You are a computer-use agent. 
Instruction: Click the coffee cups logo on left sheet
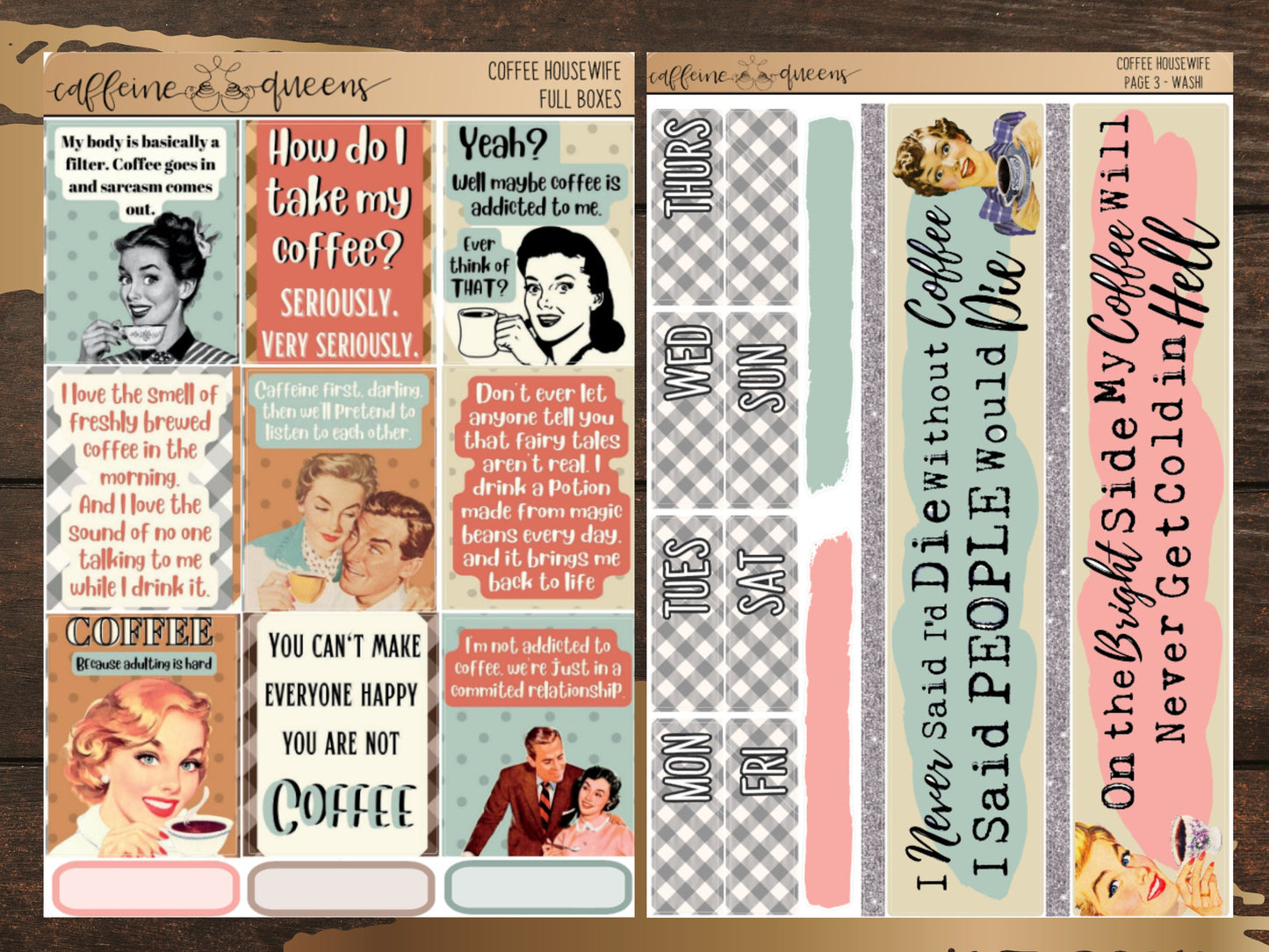point(217,85)
